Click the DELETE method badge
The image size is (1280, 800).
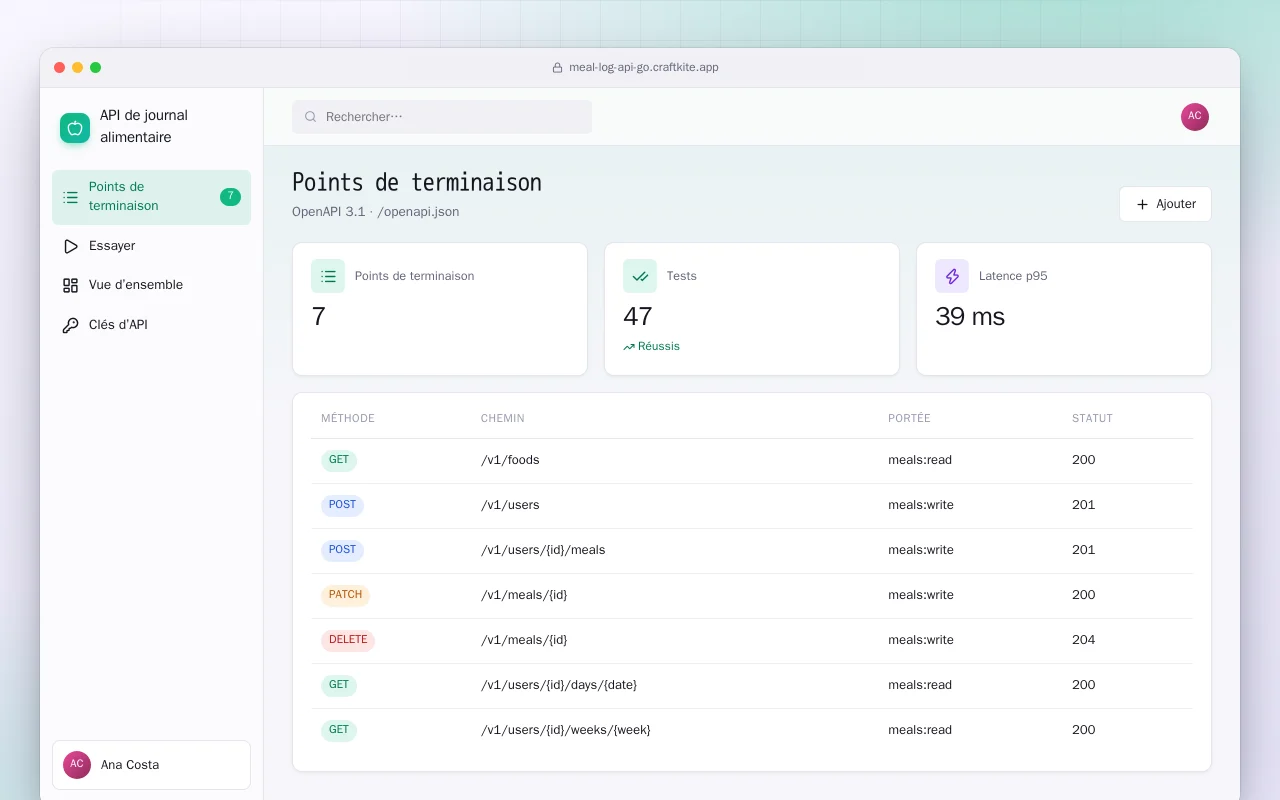[348, 641]
